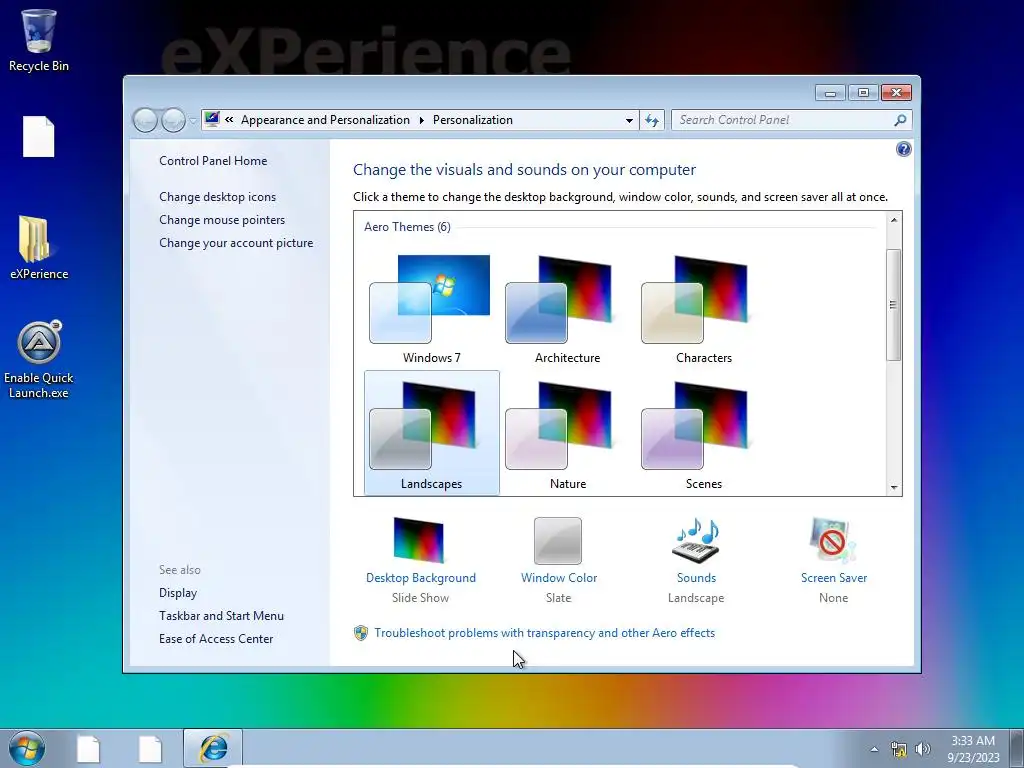Open Change mouse pointers link
Screen dimensions: 1024x768
[222, 219]
